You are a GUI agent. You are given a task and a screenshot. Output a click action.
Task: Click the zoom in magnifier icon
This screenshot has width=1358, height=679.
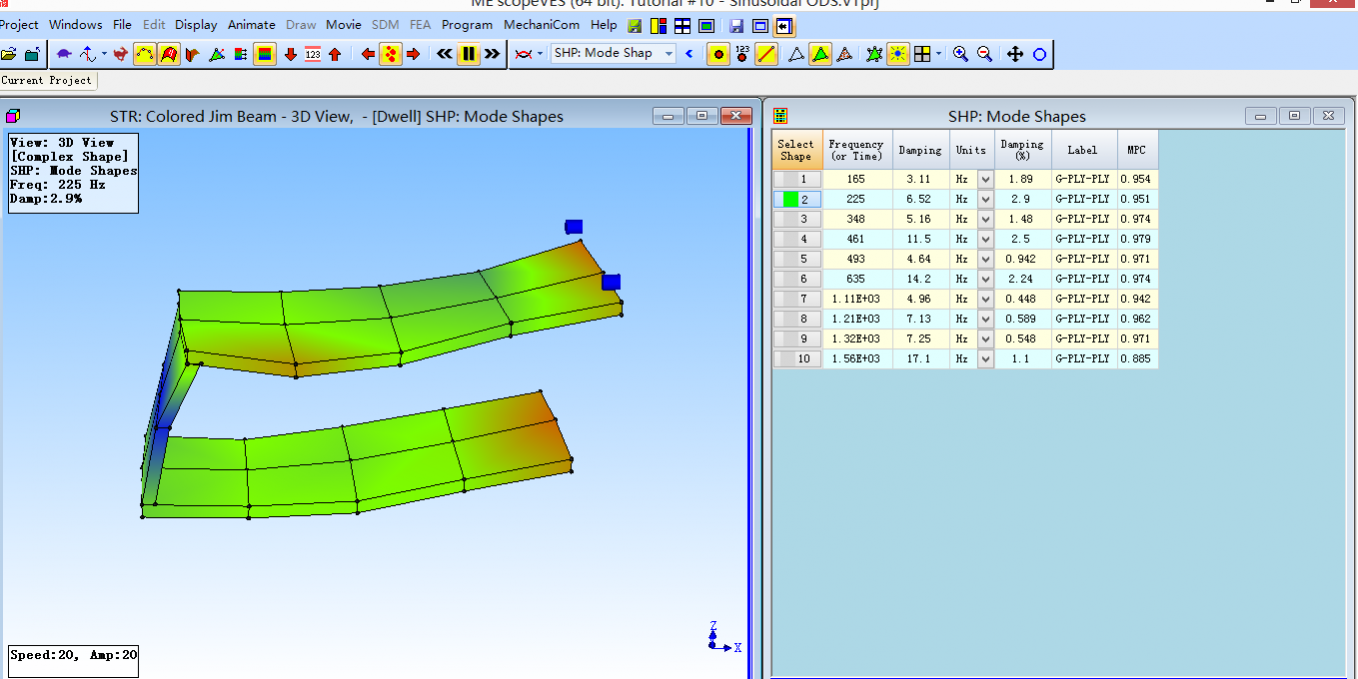tap(960, 54)
